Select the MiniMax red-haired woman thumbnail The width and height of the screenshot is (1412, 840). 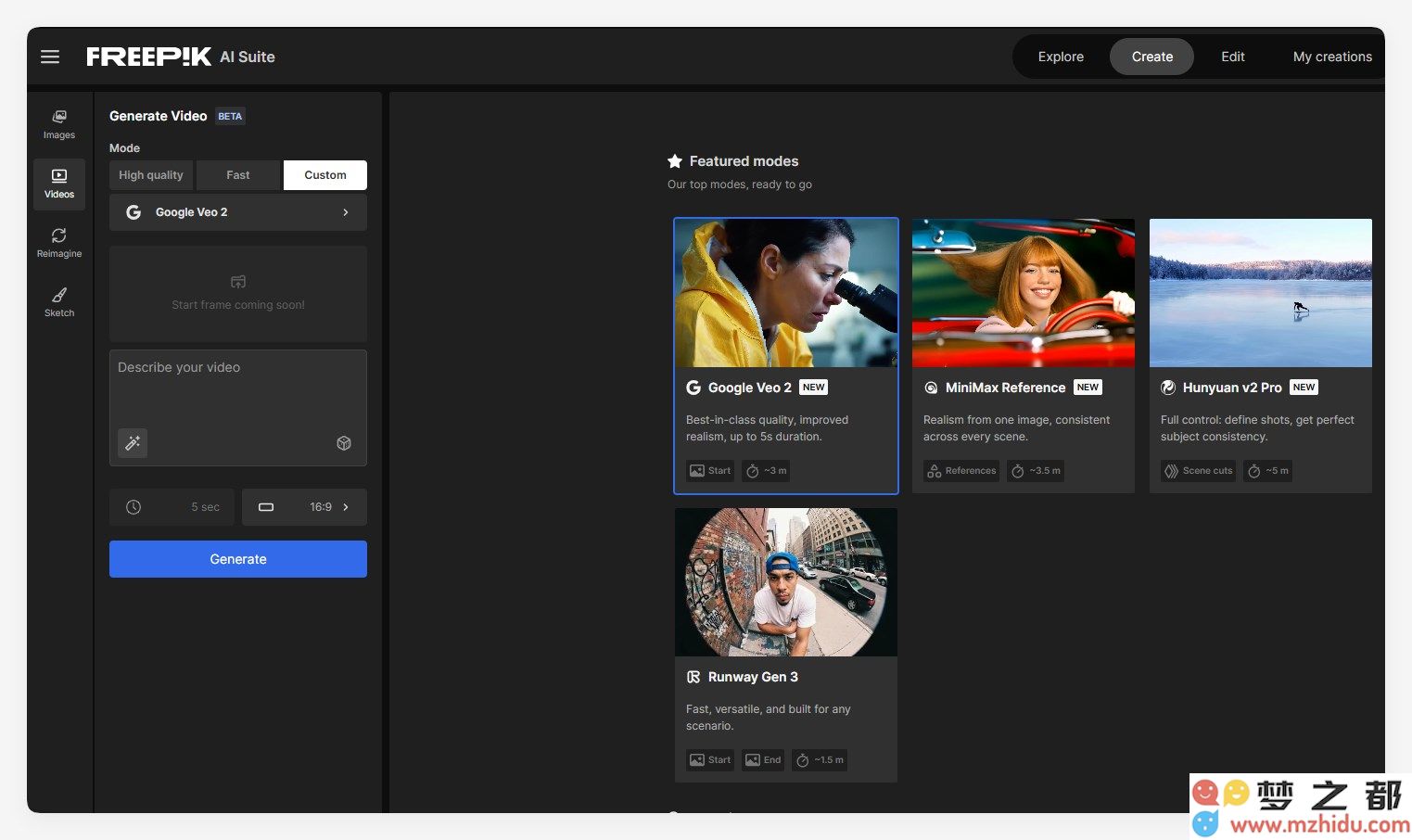coord(1024,293)
